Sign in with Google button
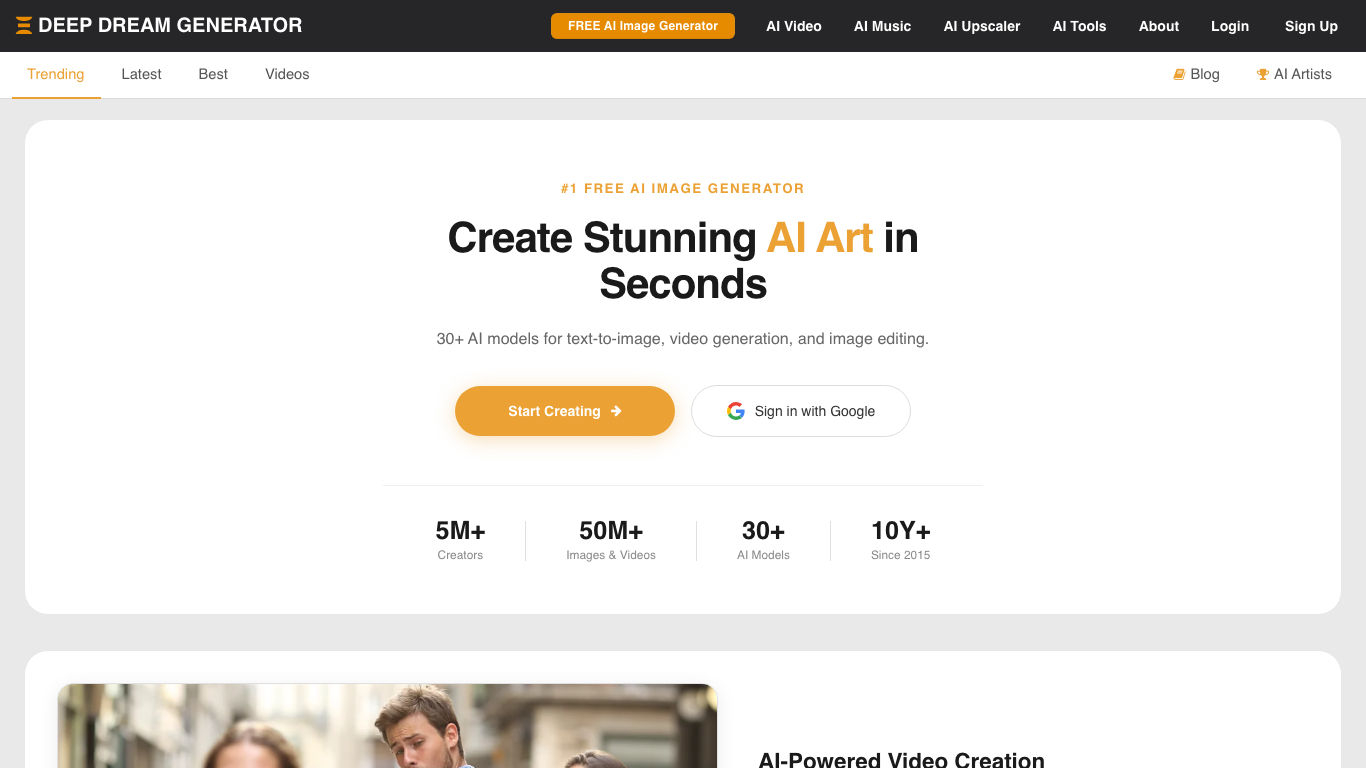Viewport: 1366px width, 768px height. click(801, 411)
